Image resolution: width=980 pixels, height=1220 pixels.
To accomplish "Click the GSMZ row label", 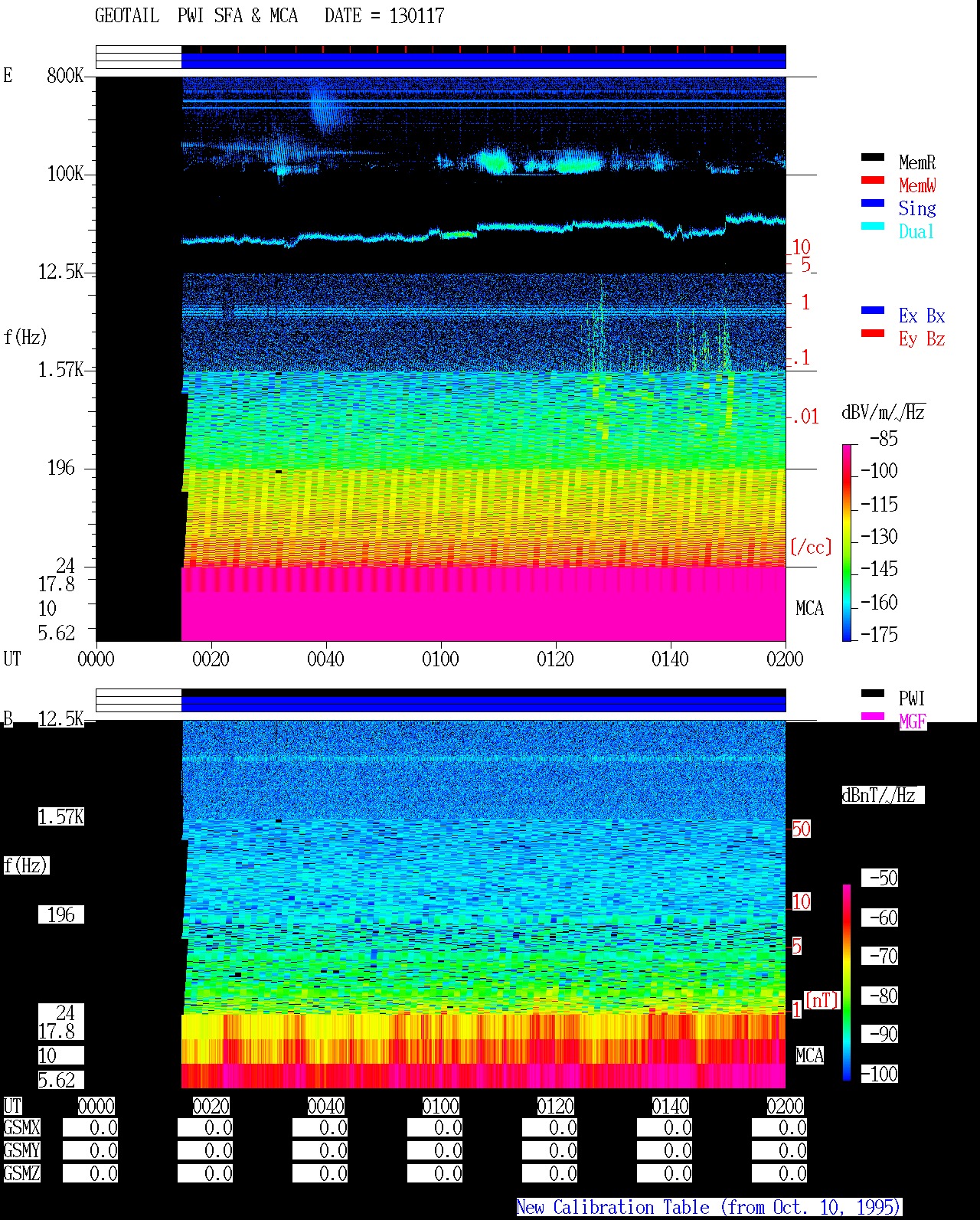I will click(x=21, y=1173).
